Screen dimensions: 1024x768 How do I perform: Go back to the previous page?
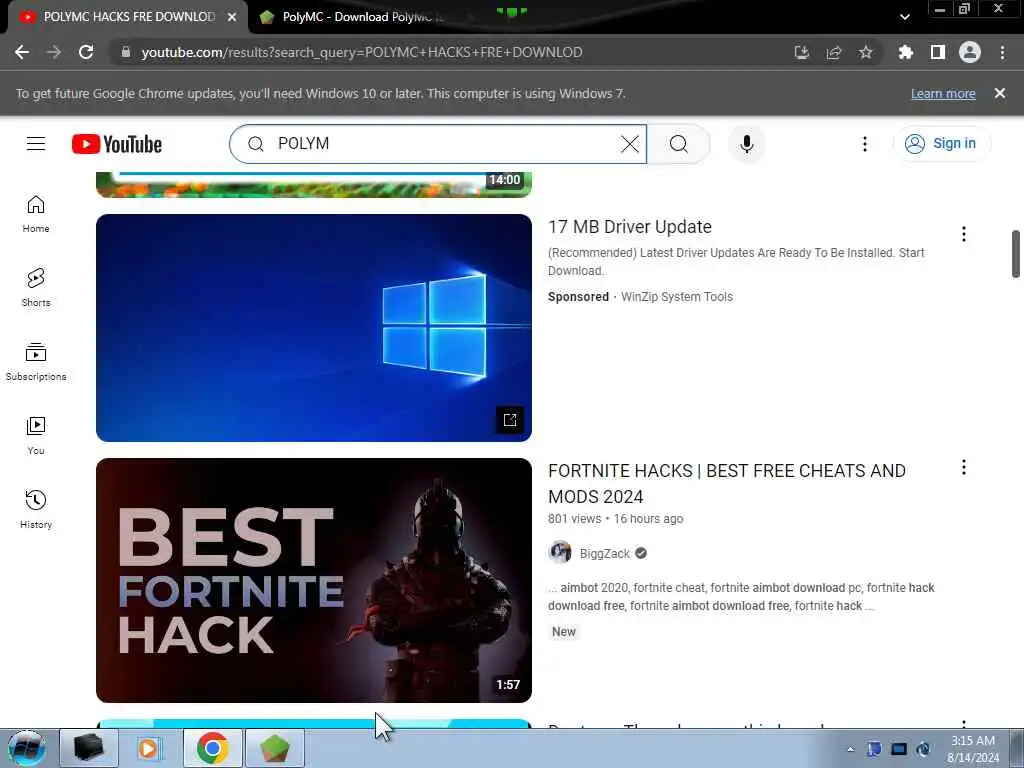(22, 52)
